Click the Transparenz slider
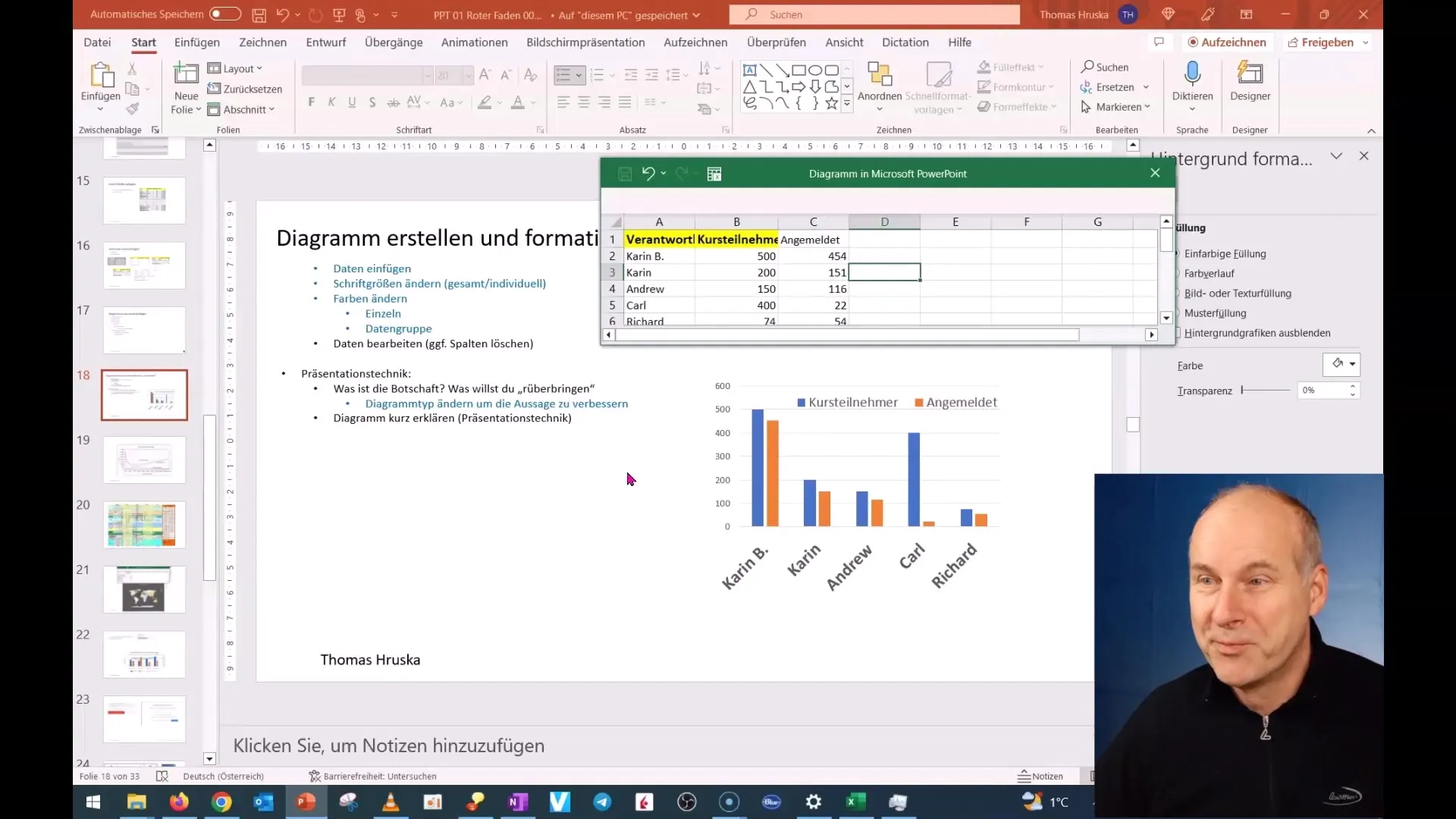Image resolution: width=1456 pixels, height=819 pixels. (1265, 390)
